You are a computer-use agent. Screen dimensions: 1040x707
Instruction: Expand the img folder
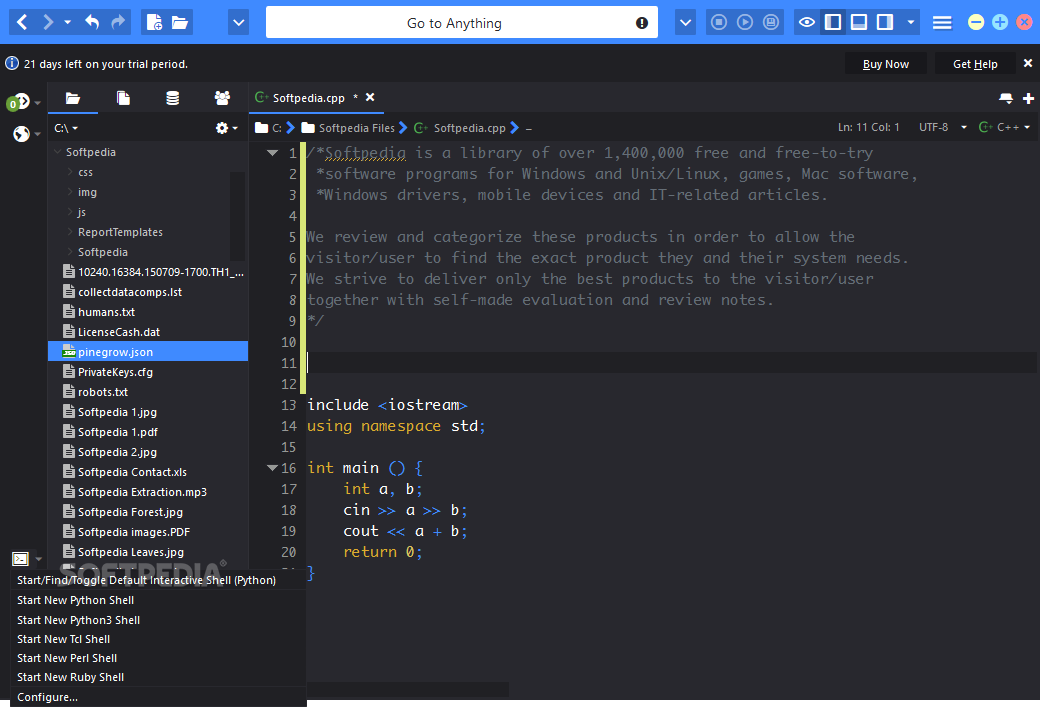click(x=70, y=192)
